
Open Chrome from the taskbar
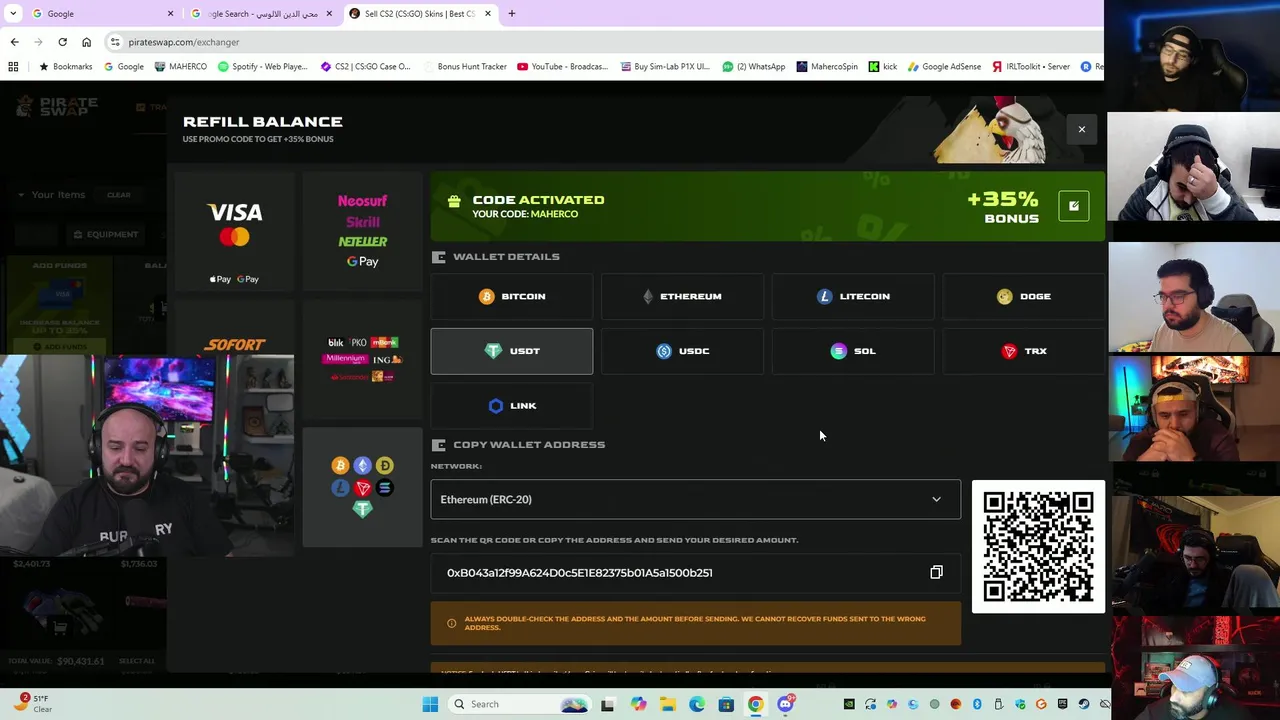click(756, 704)
